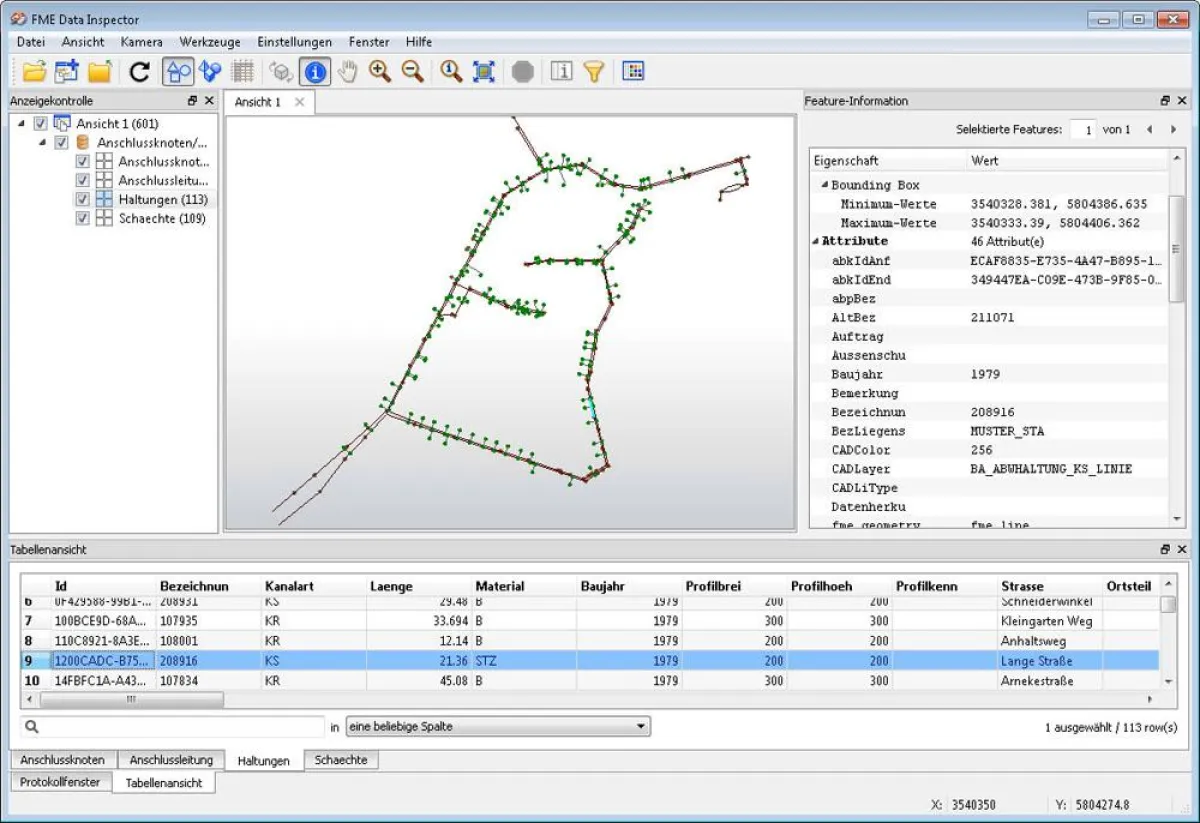Image resolution: width=1200 pixels, height=823 pixels.
Task: Toggle the Haltungen (113) checkbox
Action: tap(82, 199)
